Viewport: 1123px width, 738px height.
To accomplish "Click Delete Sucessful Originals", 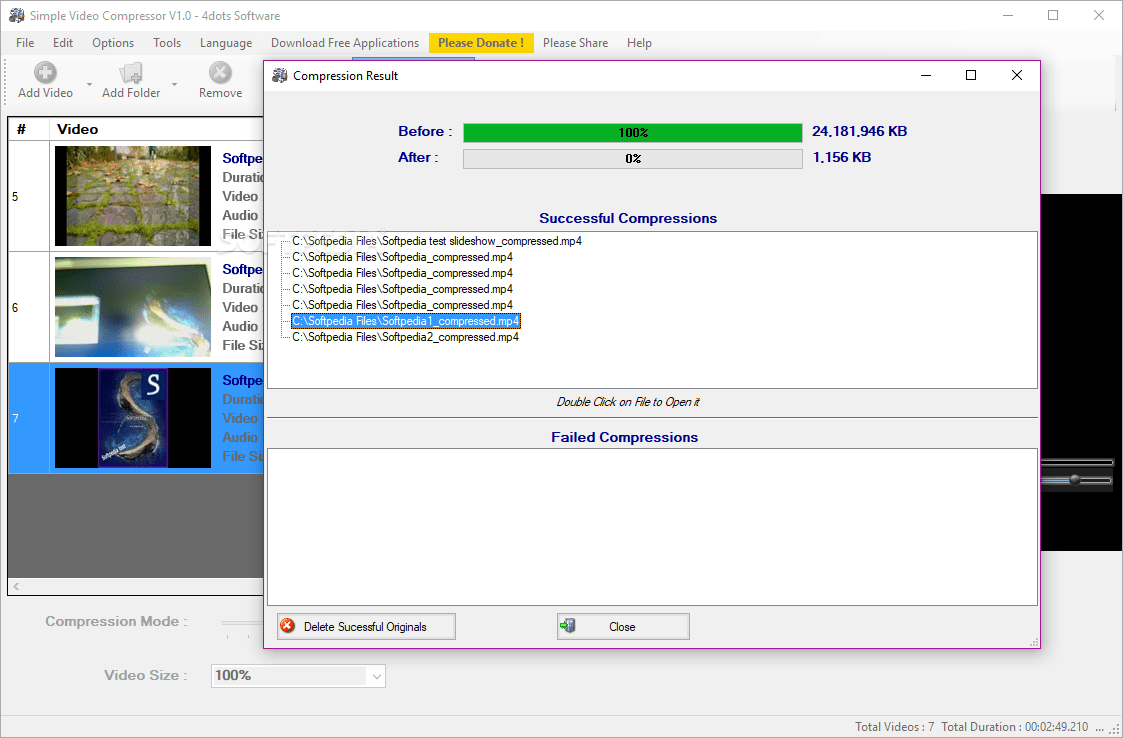I will (366, 626).
